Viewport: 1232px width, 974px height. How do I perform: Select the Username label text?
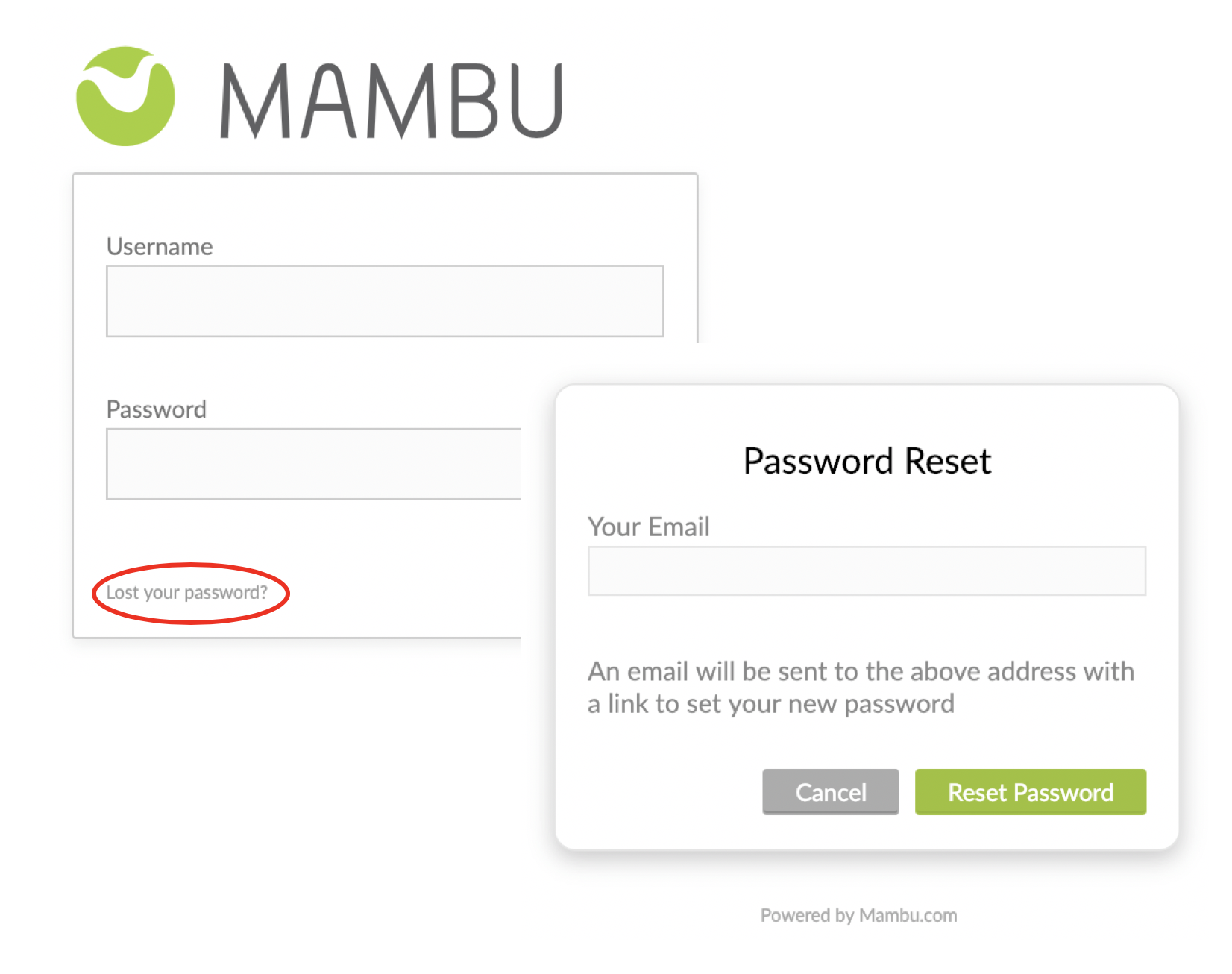pyautogui.click(x=159, y=245)
